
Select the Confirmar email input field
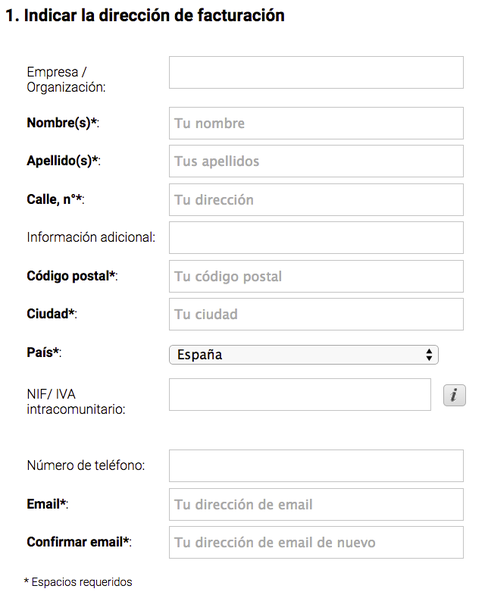(316, 543)
